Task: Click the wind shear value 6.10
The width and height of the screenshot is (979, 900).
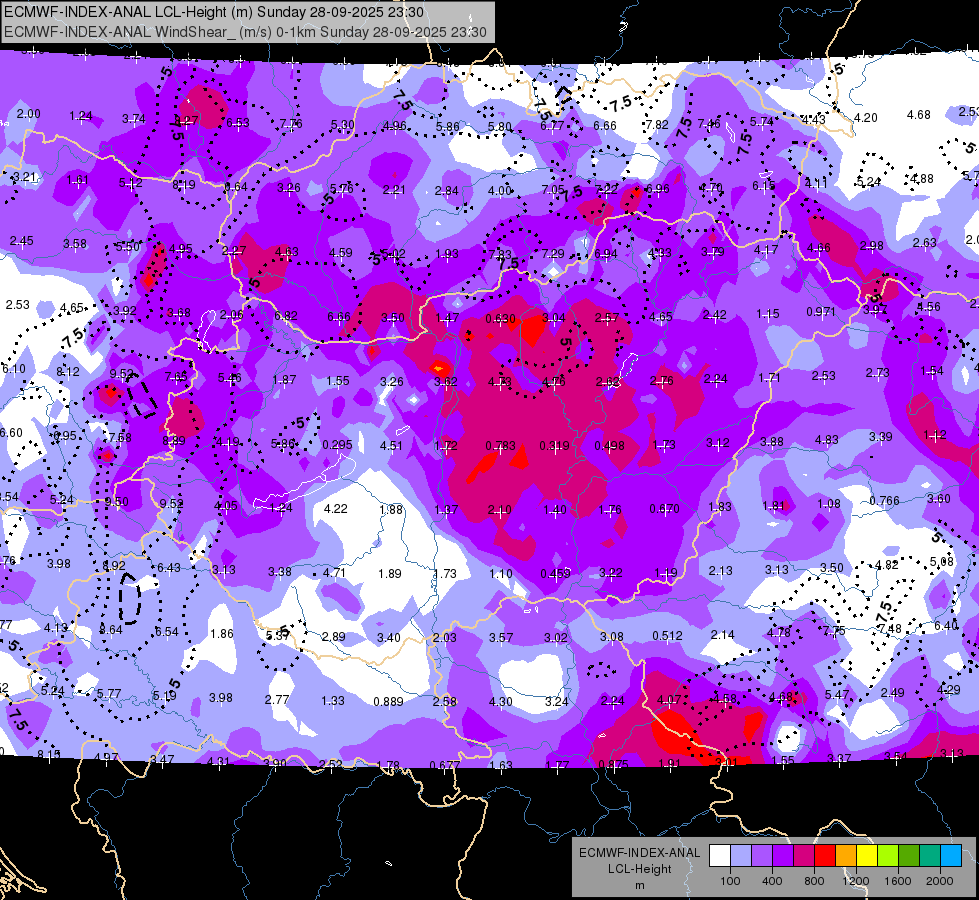Action: pos(14,368)
